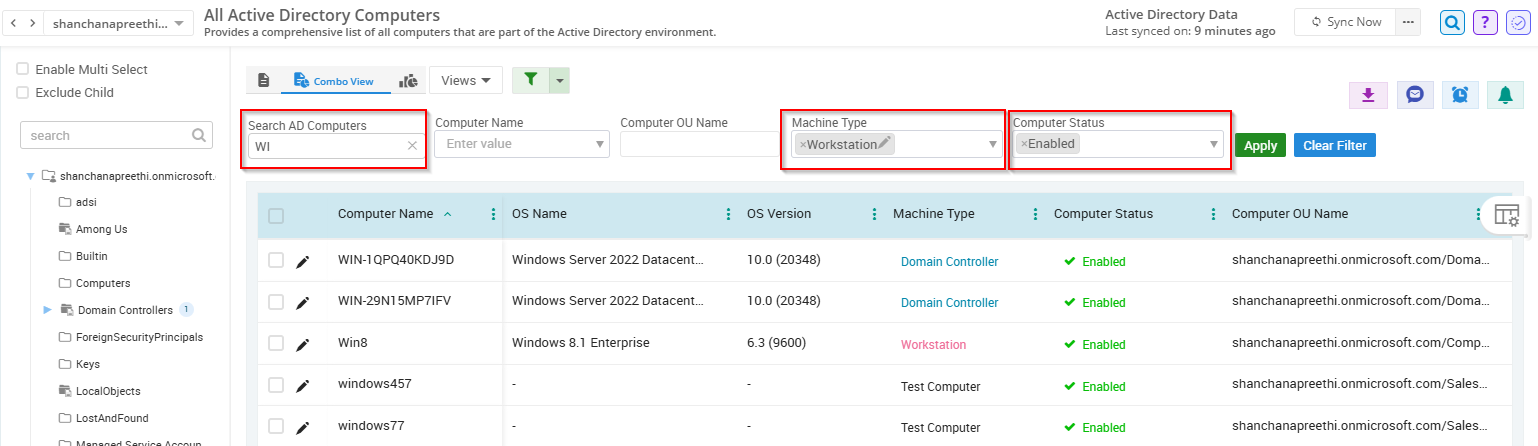Viewport: 1538px width, 446px height.
Task: Open the Computer Name column options menu
Action: click(x=492, y=214)
